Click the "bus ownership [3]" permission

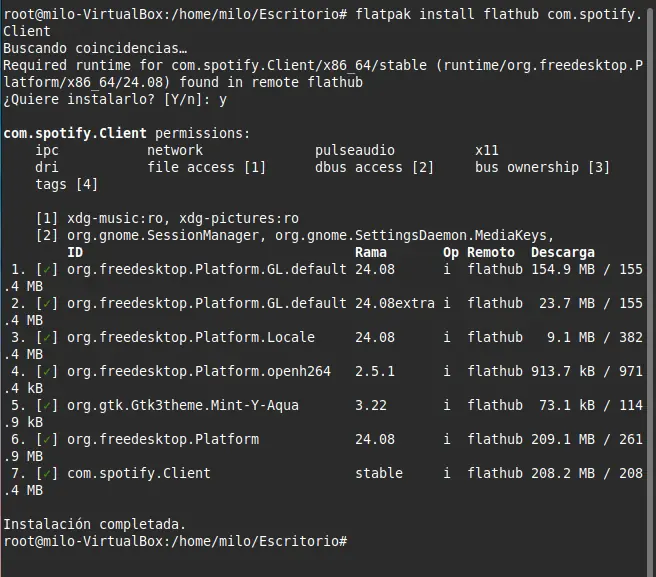click(542, 168)
